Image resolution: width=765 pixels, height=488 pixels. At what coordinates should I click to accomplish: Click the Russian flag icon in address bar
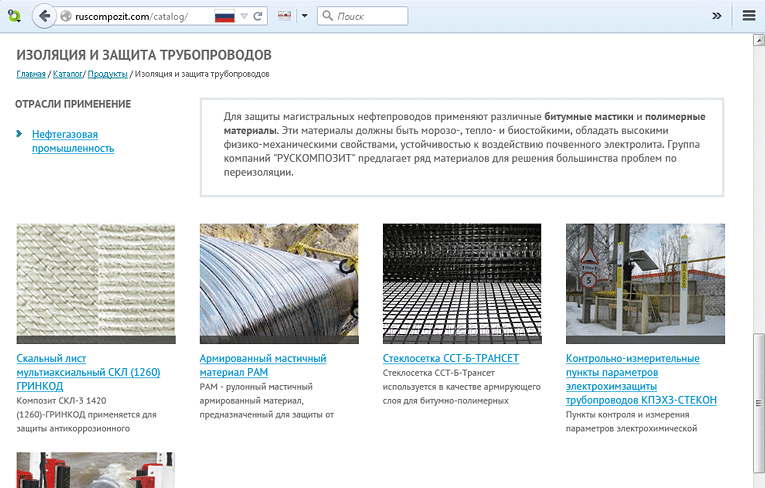coord(224,16)
